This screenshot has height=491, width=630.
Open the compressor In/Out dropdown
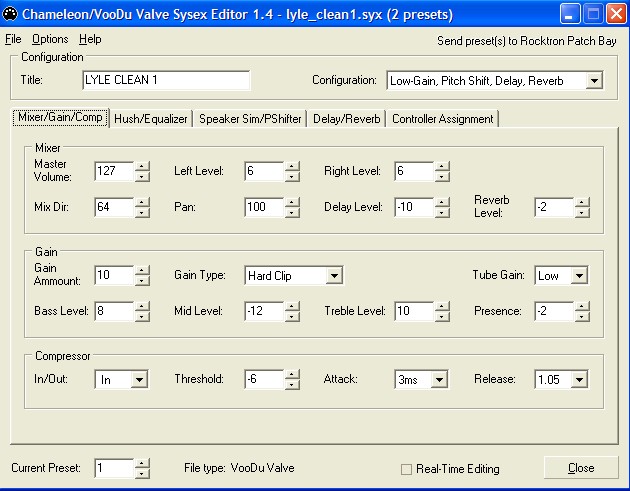click(139, 379)
